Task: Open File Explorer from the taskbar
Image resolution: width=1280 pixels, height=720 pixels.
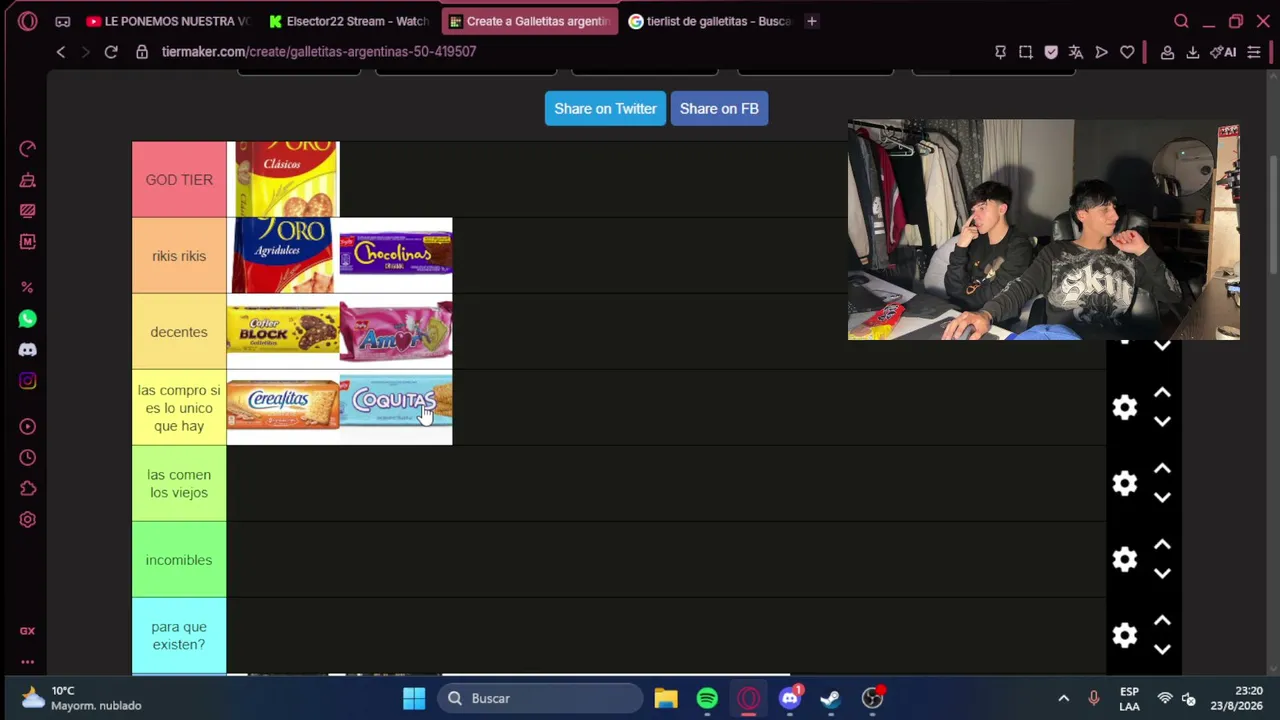Action: (x=666, y=698)
